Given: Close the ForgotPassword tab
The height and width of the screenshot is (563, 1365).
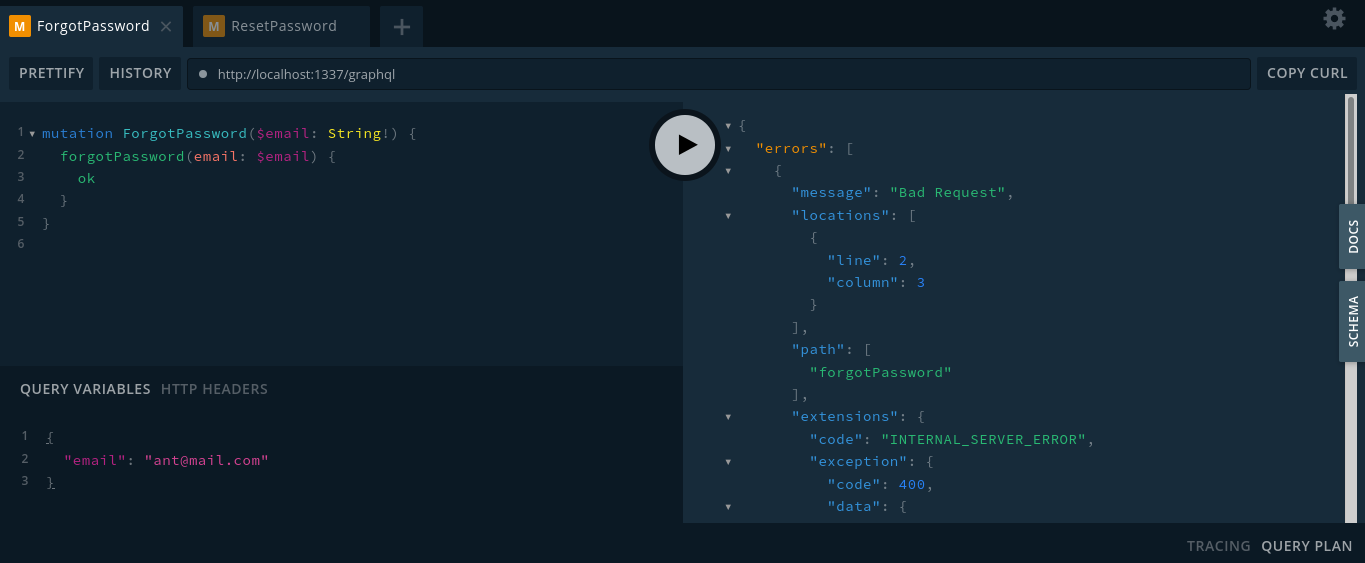Looking at the screenshot, I should tap(166, 27).
